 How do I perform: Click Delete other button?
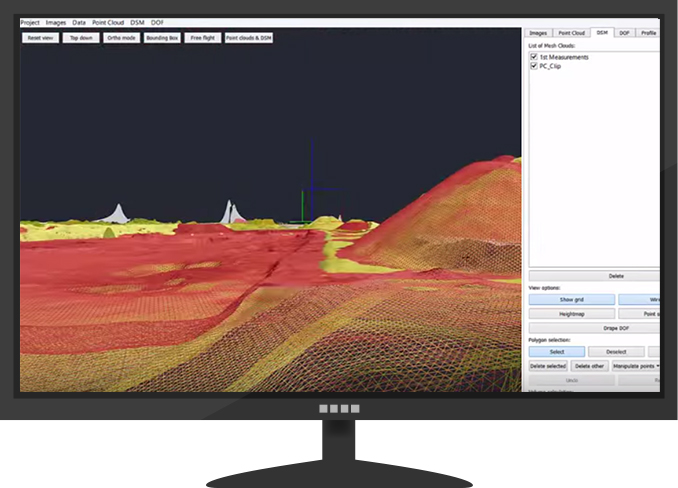(589, 366)
